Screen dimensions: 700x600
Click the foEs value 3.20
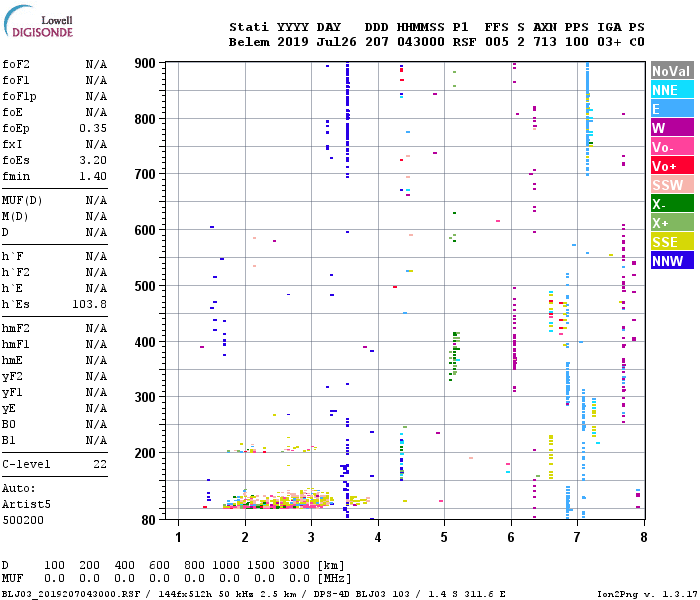click(x=93, y=160)
